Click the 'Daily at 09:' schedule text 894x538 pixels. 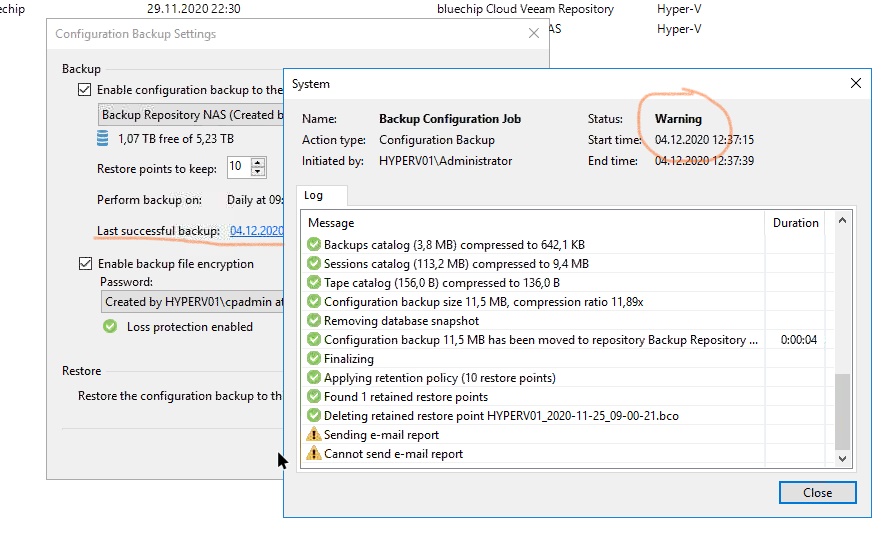[x=255, y=200]
